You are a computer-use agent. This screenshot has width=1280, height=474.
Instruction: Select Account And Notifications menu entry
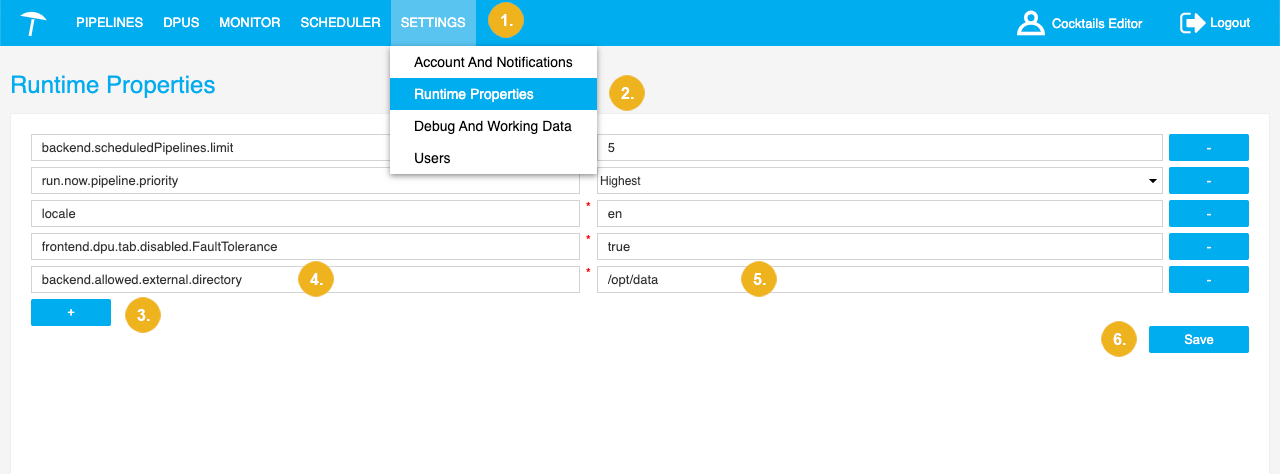pyautogui.click(x=493, y=62)
